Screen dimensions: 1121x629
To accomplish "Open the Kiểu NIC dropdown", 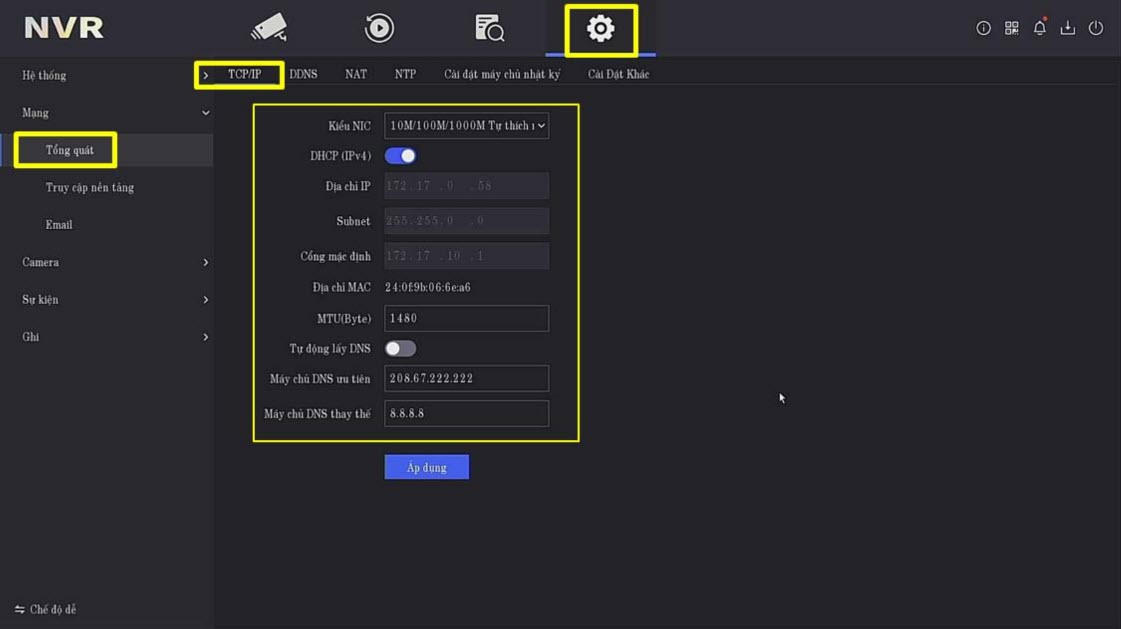I will [x=466, y=126].
